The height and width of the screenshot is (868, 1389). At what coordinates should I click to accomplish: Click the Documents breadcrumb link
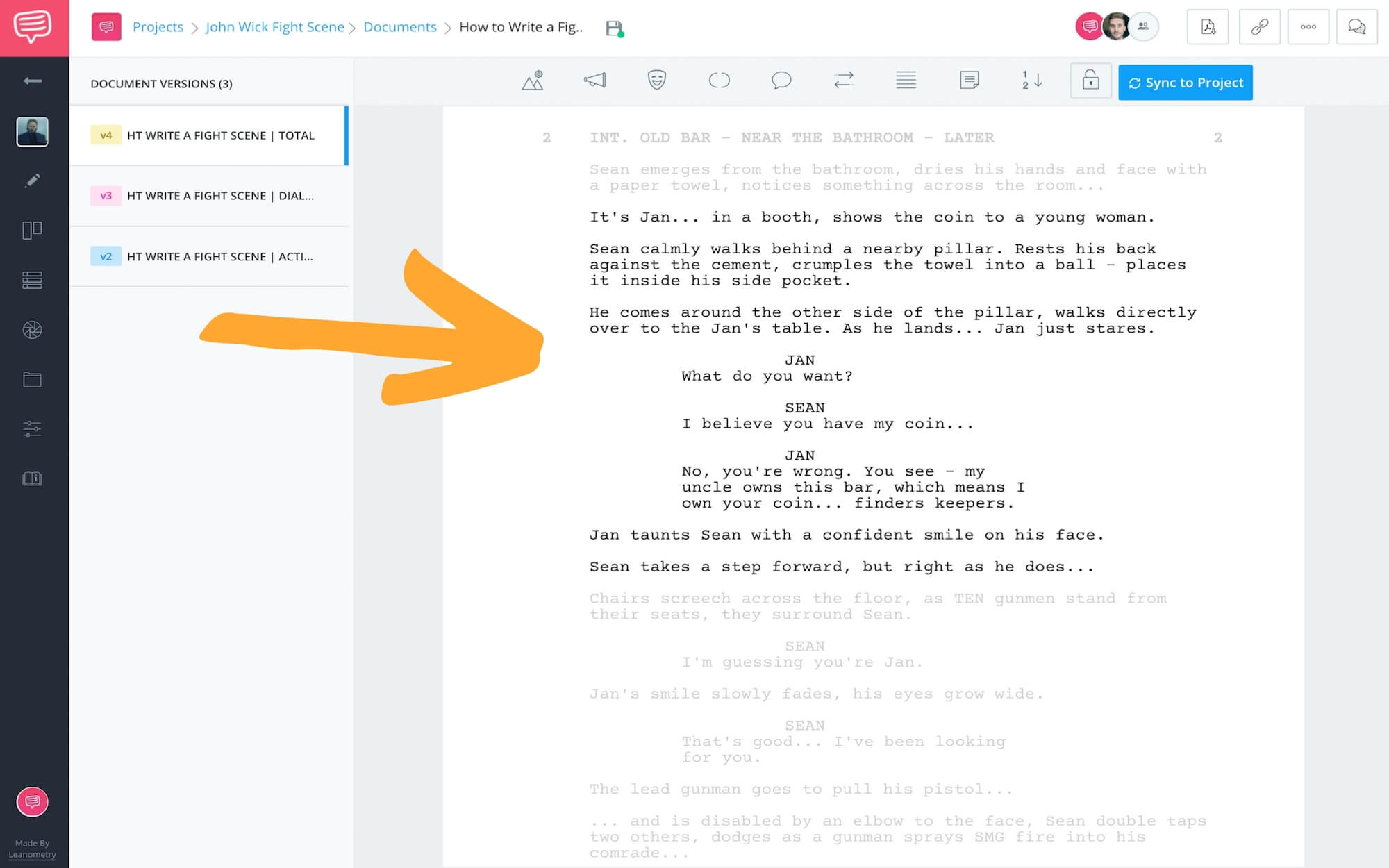click(x=399, y=27)
